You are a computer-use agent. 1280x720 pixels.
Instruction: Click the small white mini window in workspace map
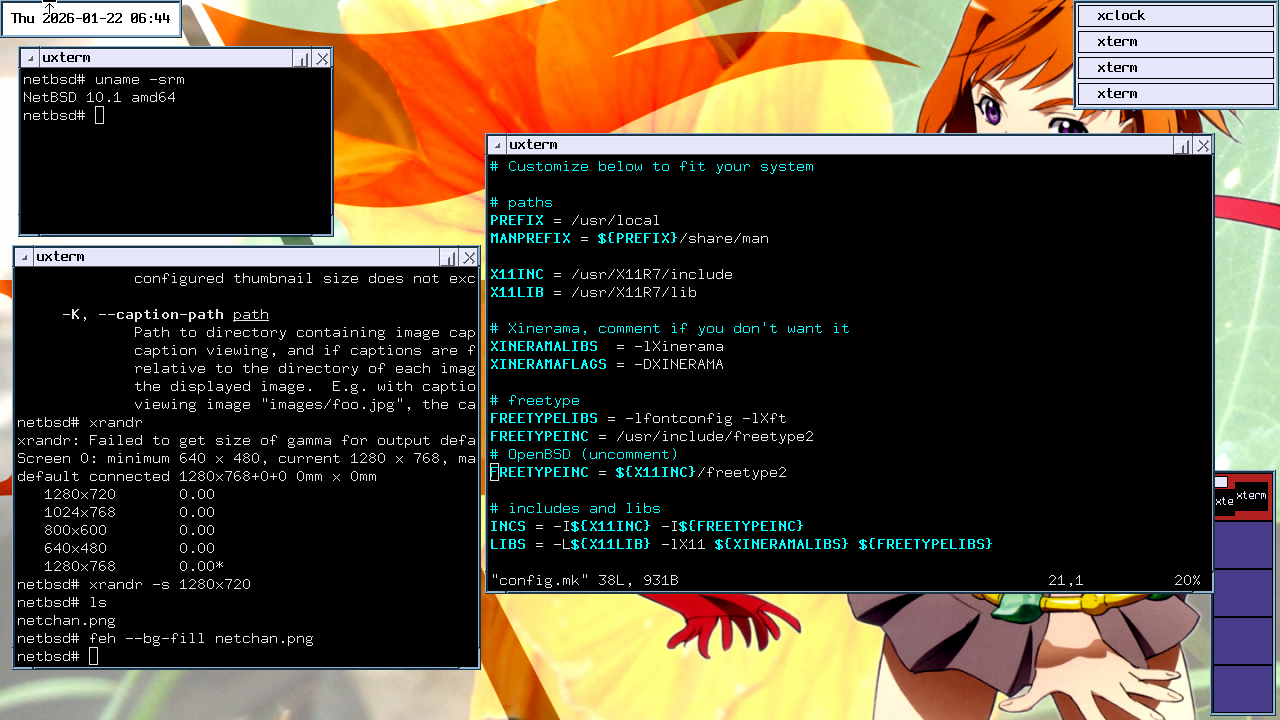pos(1221,482)
